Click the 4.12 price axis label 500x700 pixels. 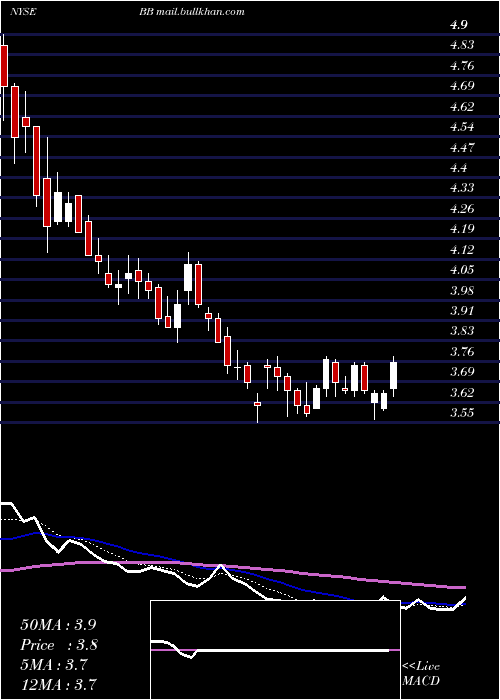[462, 249]
